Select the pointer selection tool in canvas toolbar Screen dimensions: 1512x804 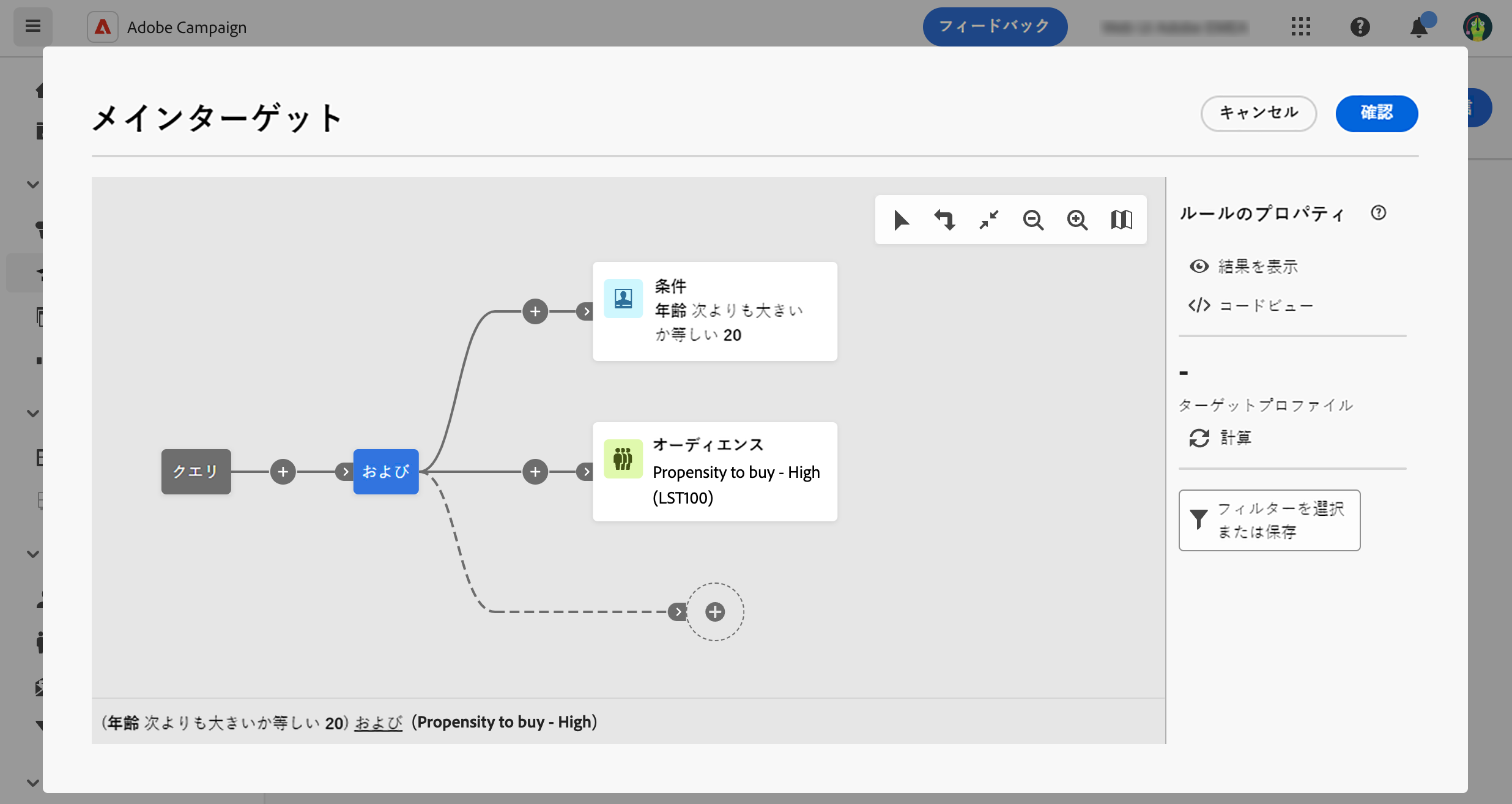[901, 220]
